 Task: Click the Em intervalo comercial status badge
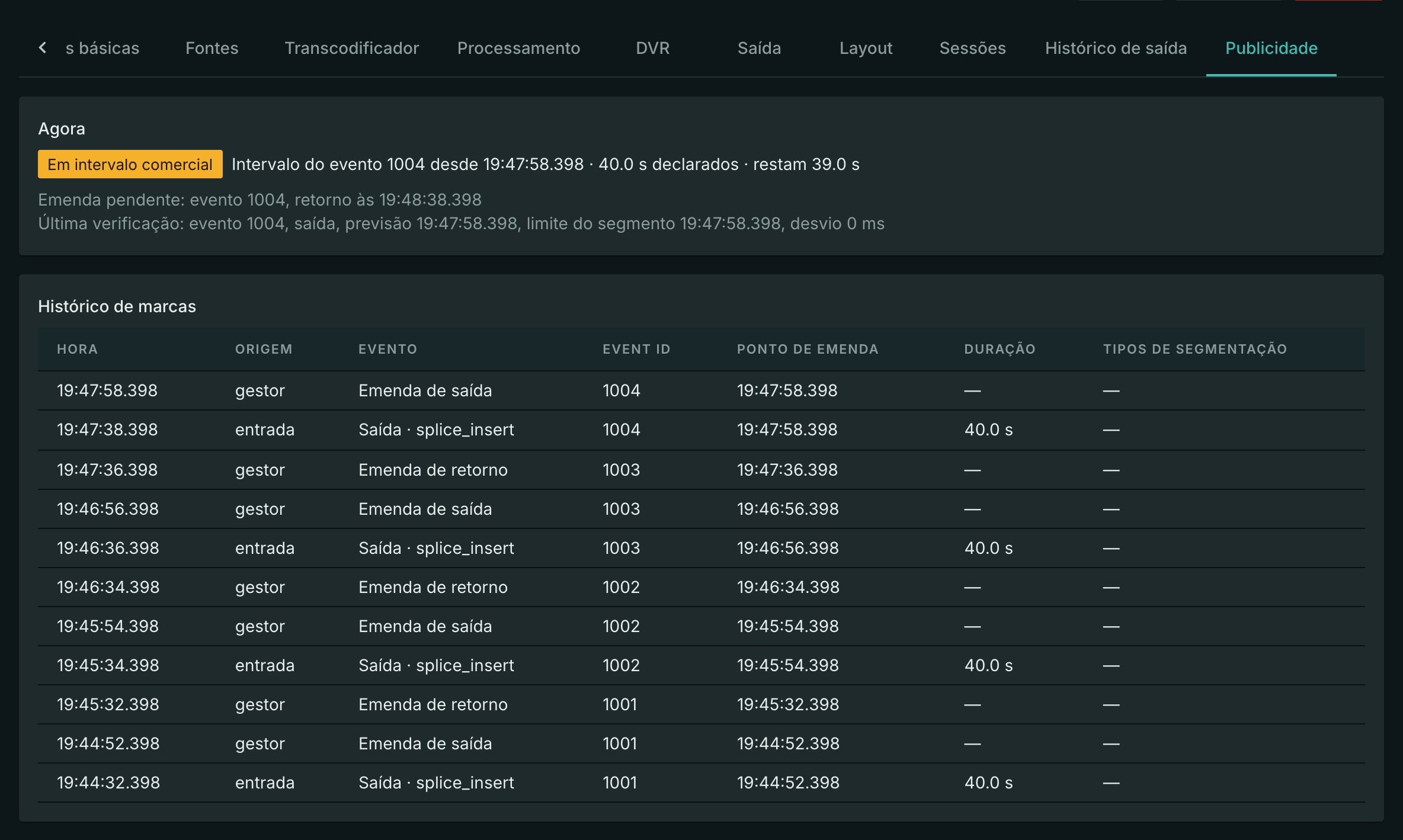click(x=130, y=164)
